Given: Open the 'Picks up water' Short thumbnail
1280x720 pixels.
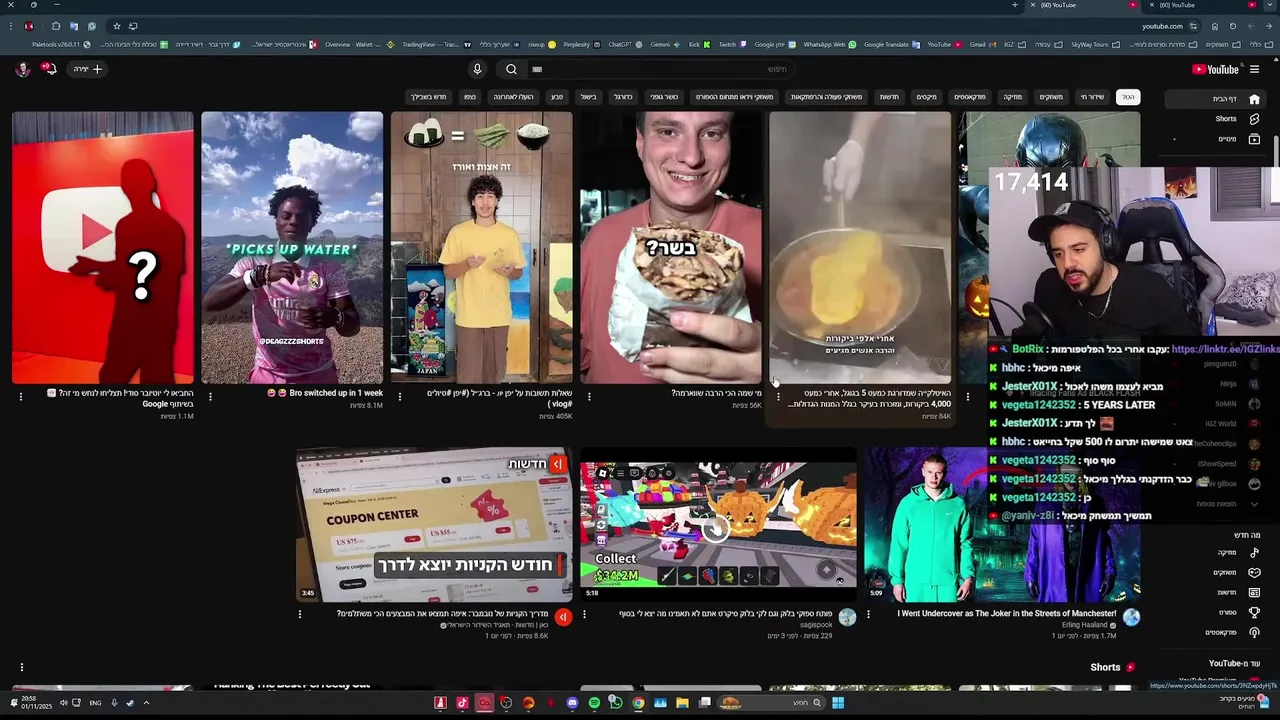Looking at the screenshot, I should [x=292, y=247].
